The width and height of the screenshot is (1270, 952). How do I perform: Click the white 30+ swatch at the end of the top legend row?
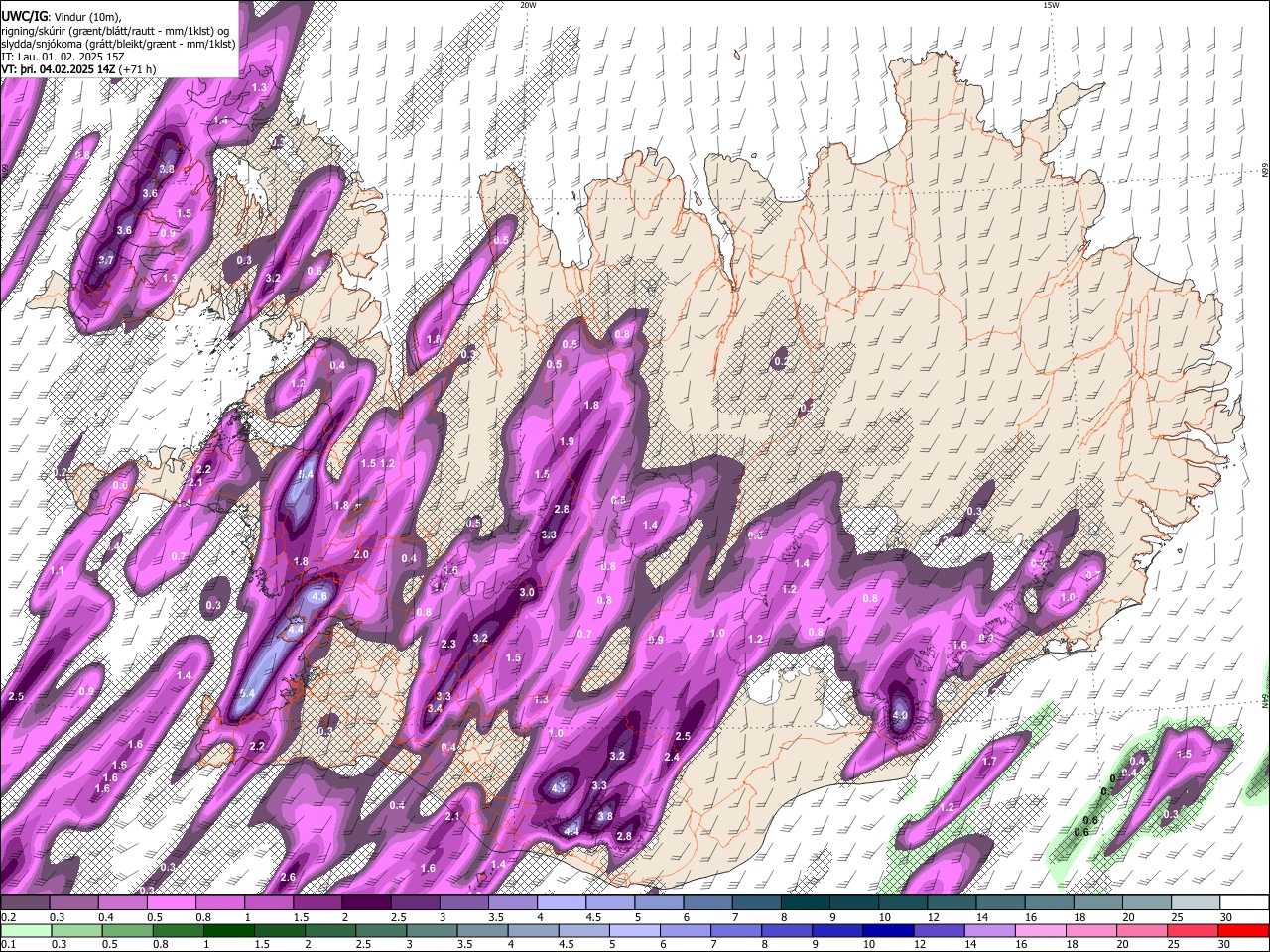tap(1243, 903)
